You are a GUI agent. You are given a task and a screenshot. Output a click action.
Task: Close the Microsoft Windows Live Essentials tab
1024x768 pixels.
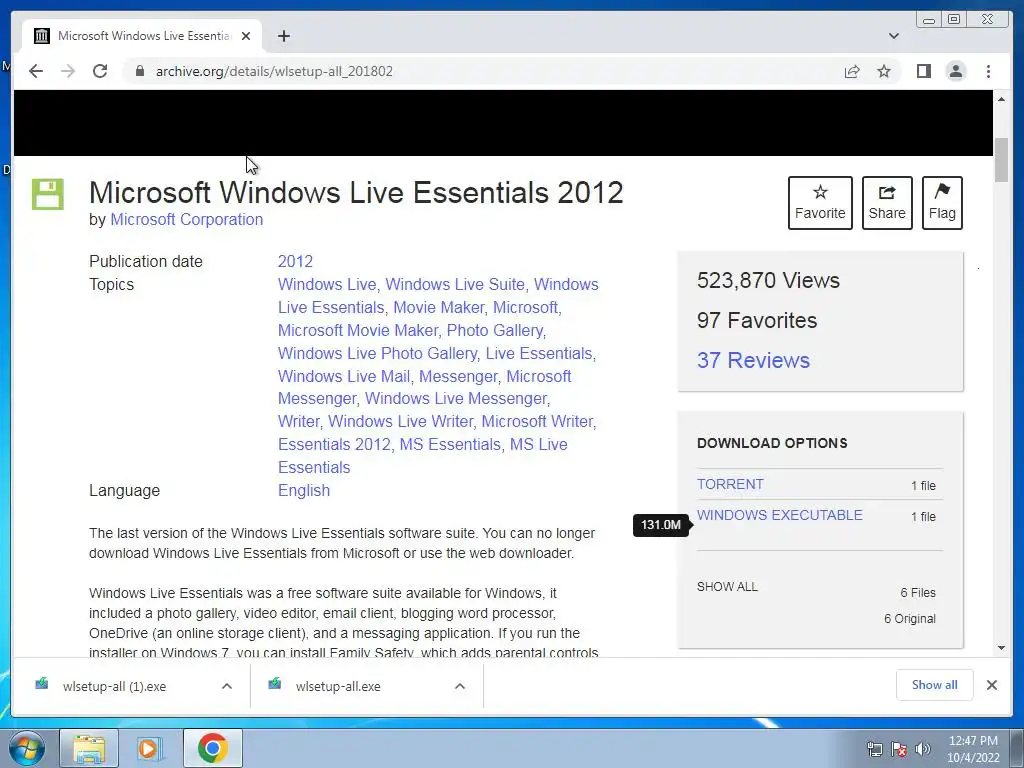[x=246, y=36]
